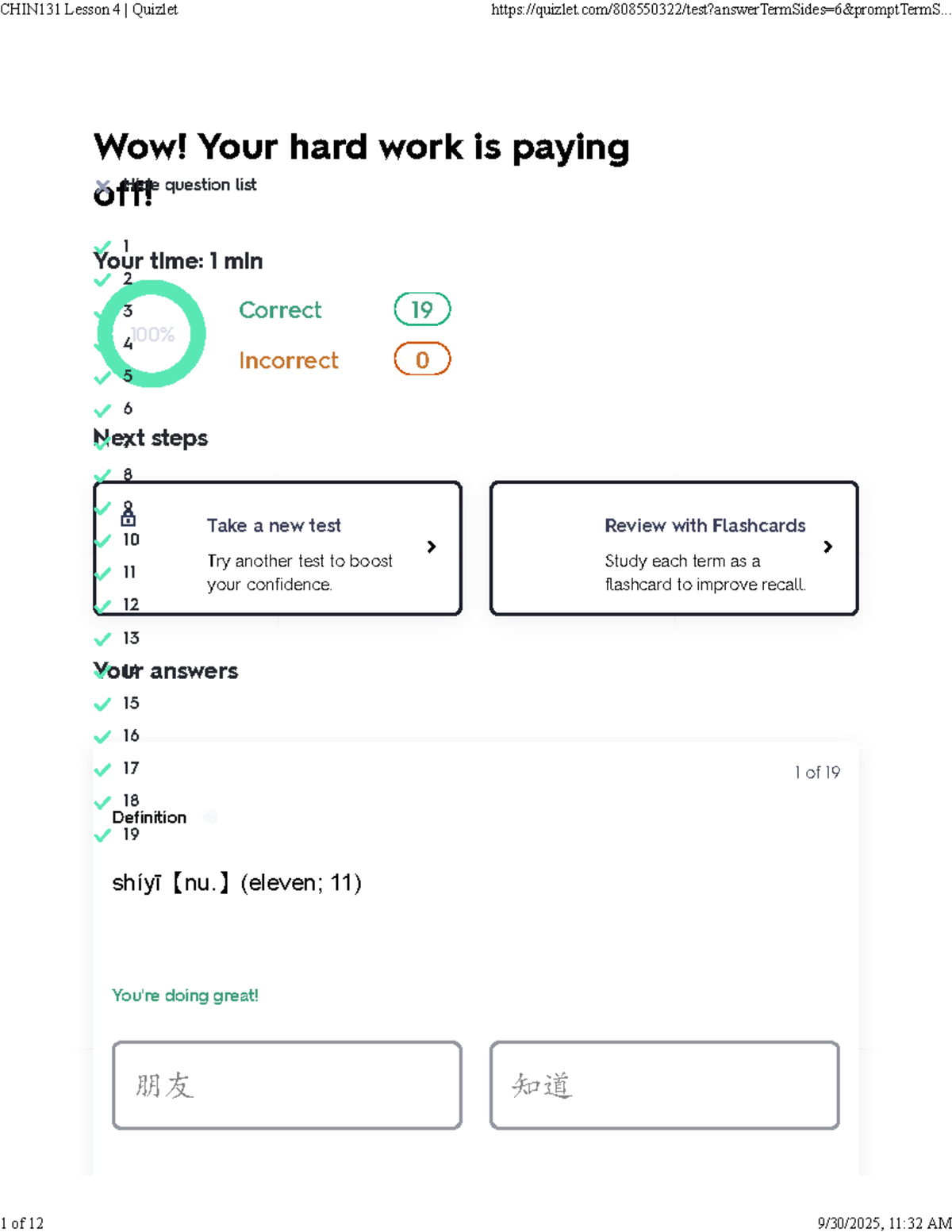This screenshot has height=1232, width=952.
Task: Select the 朋友 answer option
Action: pyautogui.click(x=287, y=1084)
